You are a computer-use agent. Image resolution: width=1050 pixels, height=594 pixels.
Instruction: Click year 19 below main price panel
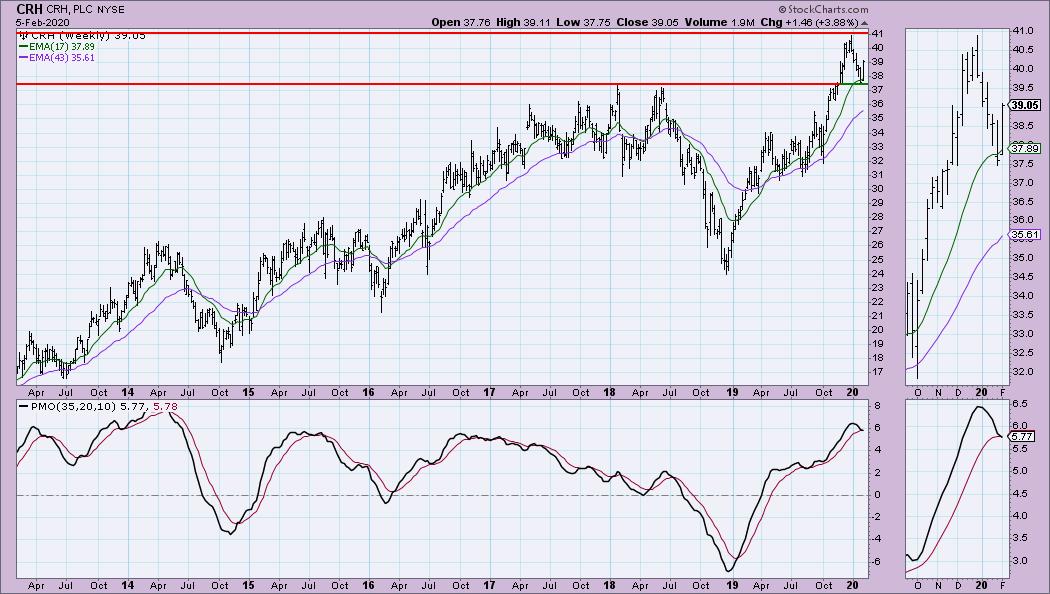(x=732, y=392)
